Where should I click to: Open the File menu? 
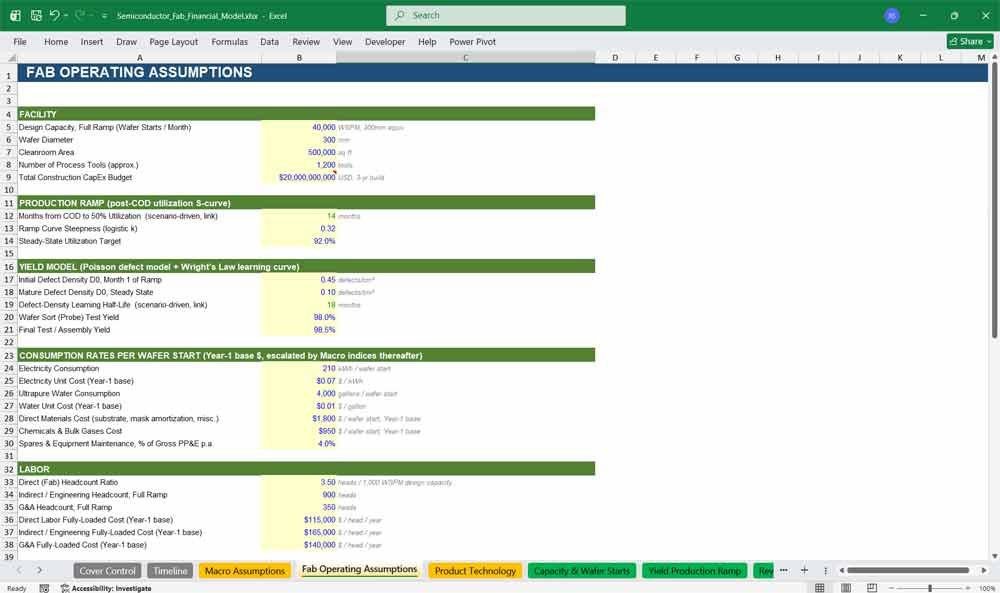[x=20, y=41]
